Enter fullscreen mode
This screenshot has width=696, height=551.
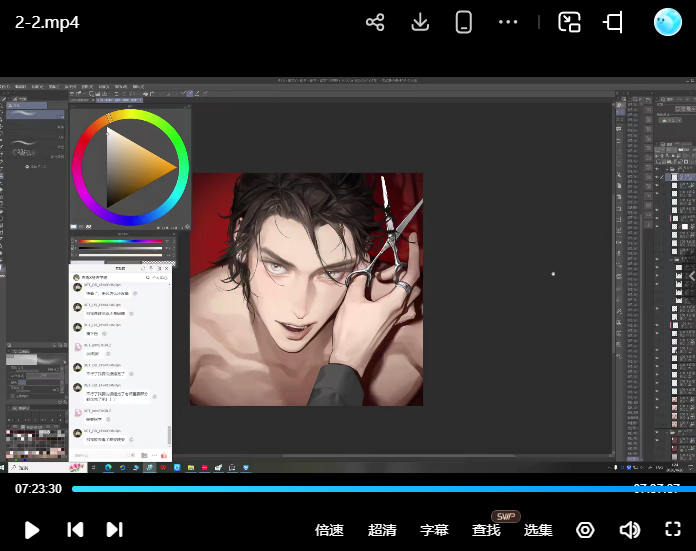coord(673,529)
